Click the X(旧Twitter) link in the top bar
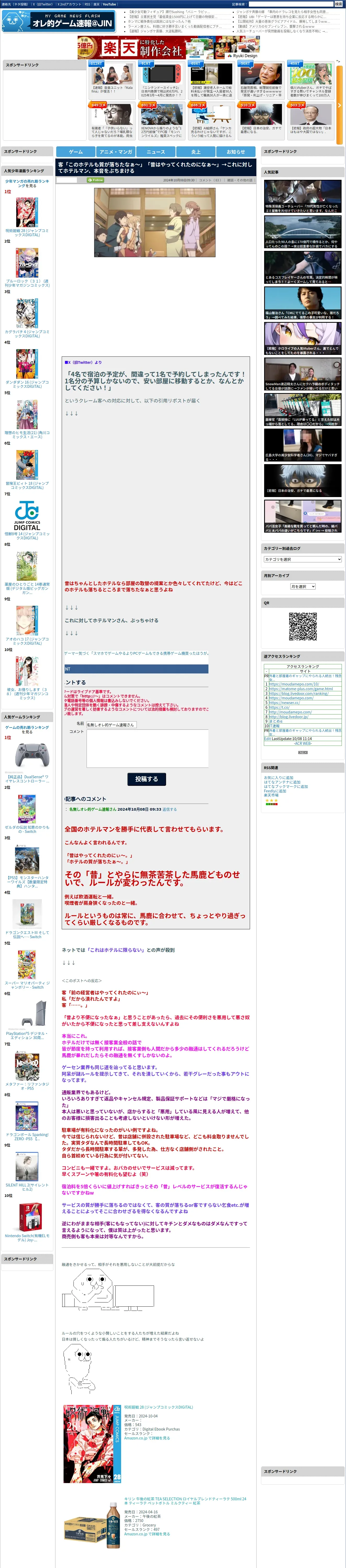Image resolution: width=346 pixels, height=1568 pixels. pyautogui.click(x=43, y=4)
